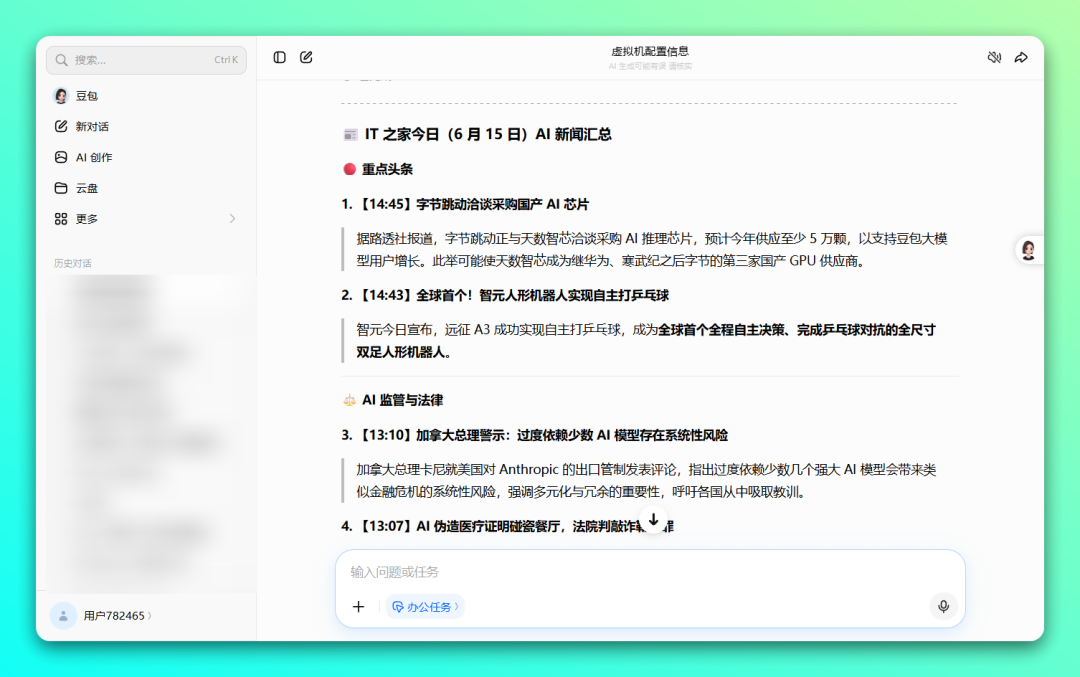
Task: Open the search box in sidebar
Action: 146,60
